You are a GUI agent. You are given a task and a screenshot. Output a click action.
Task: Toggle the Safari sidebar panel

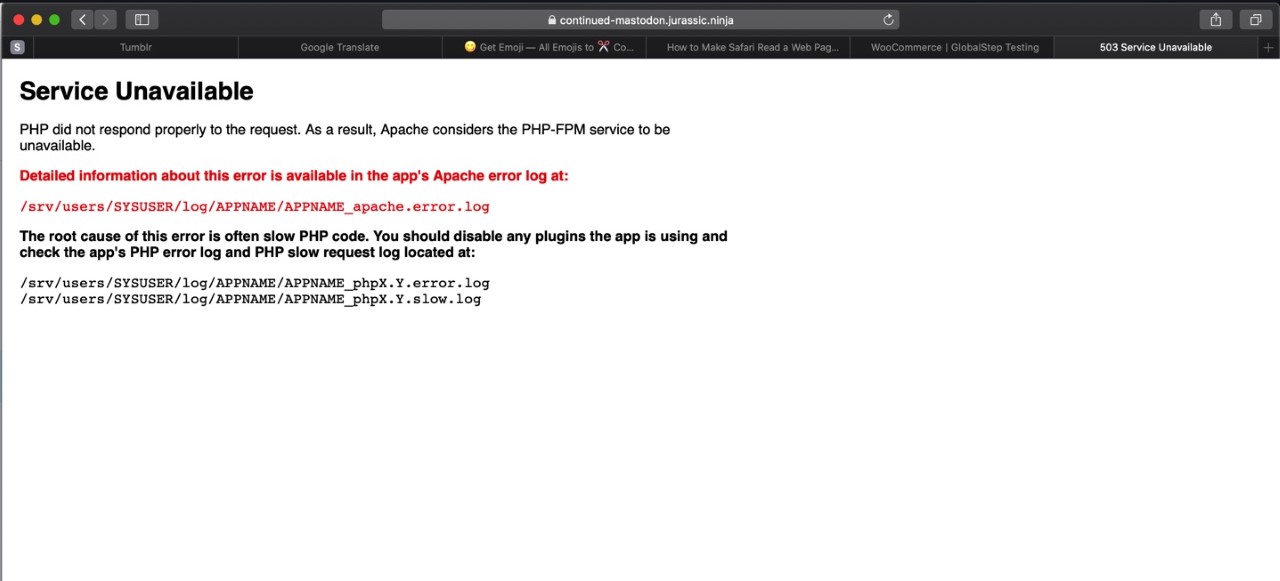[141, 19]
